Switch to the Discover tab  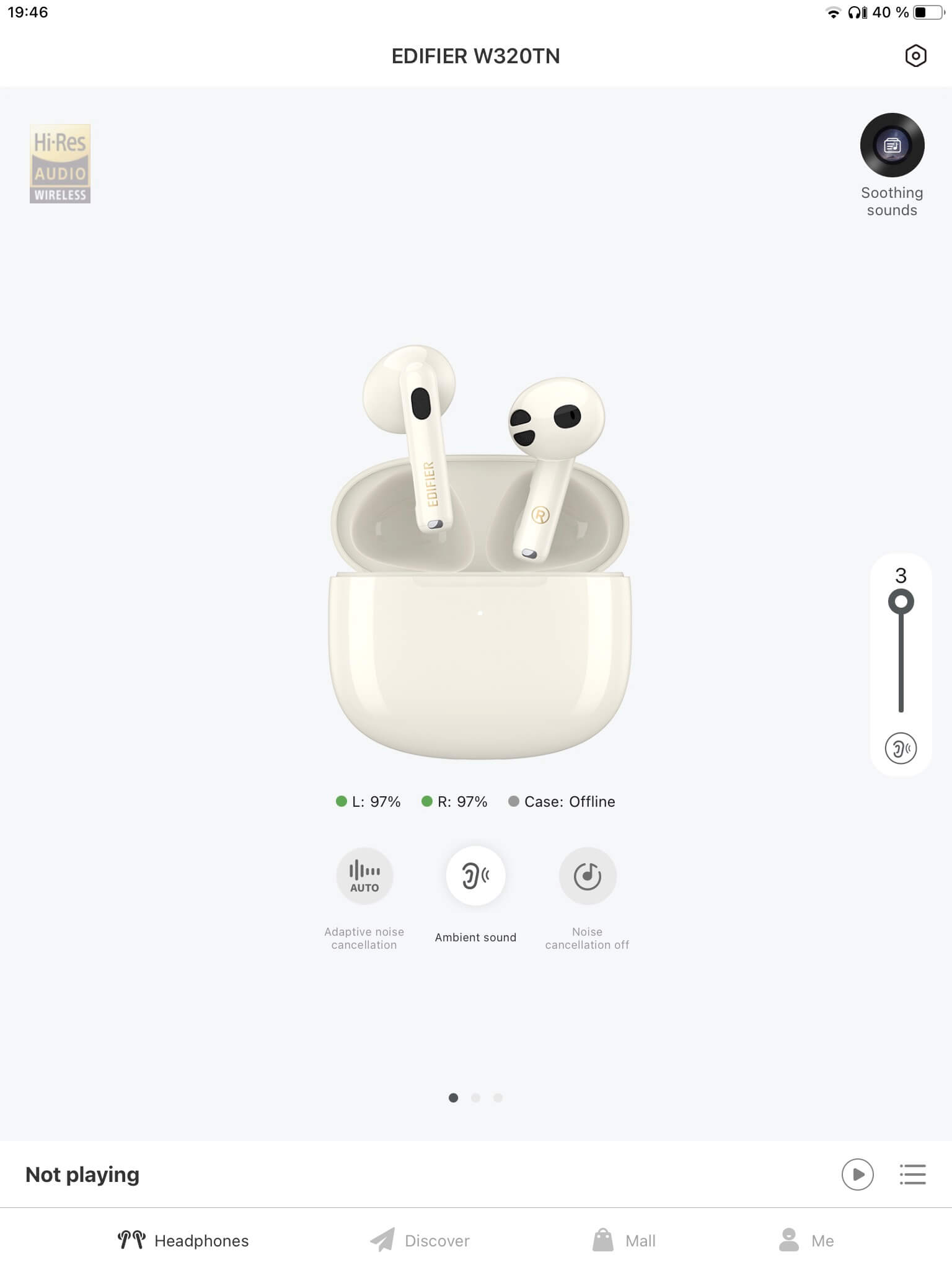click(x=420, y=1240)
